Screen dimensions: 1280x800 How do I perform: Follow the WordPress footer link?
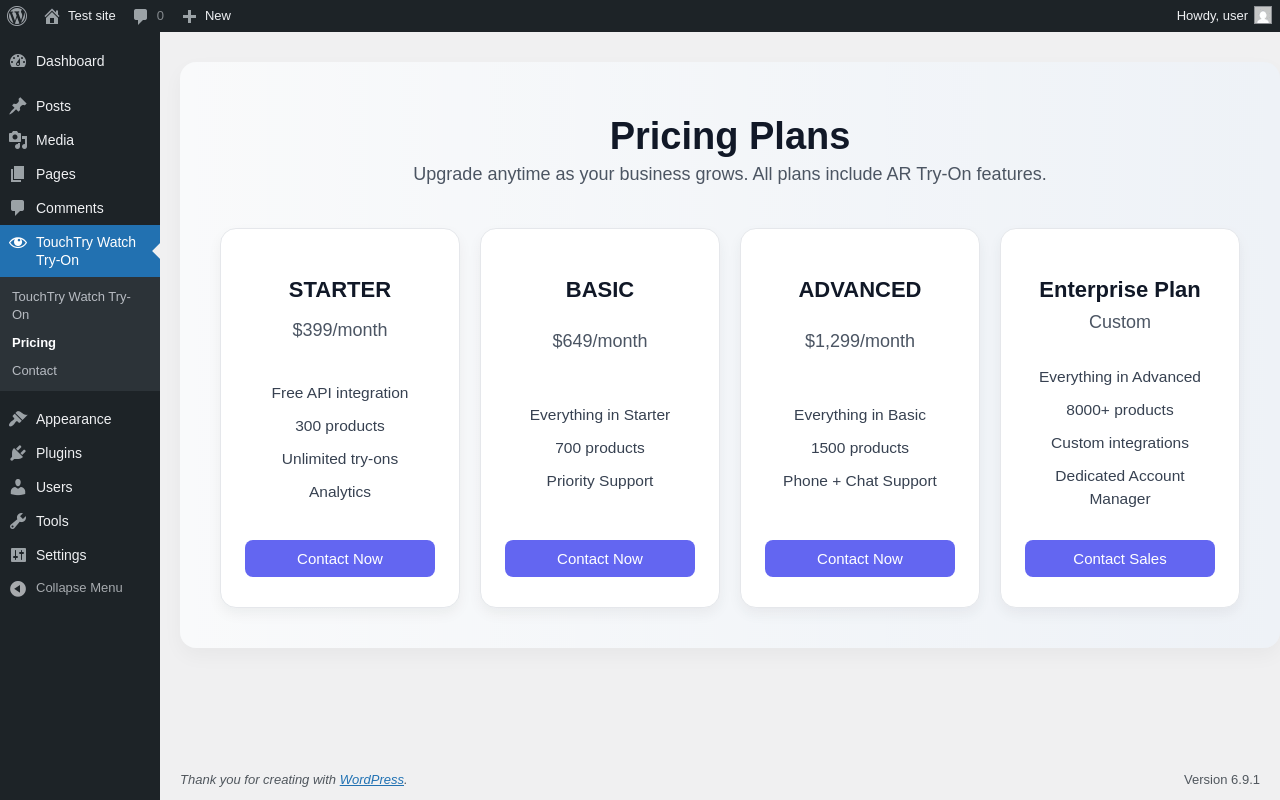pyautogui.click(x=371, y=780)
